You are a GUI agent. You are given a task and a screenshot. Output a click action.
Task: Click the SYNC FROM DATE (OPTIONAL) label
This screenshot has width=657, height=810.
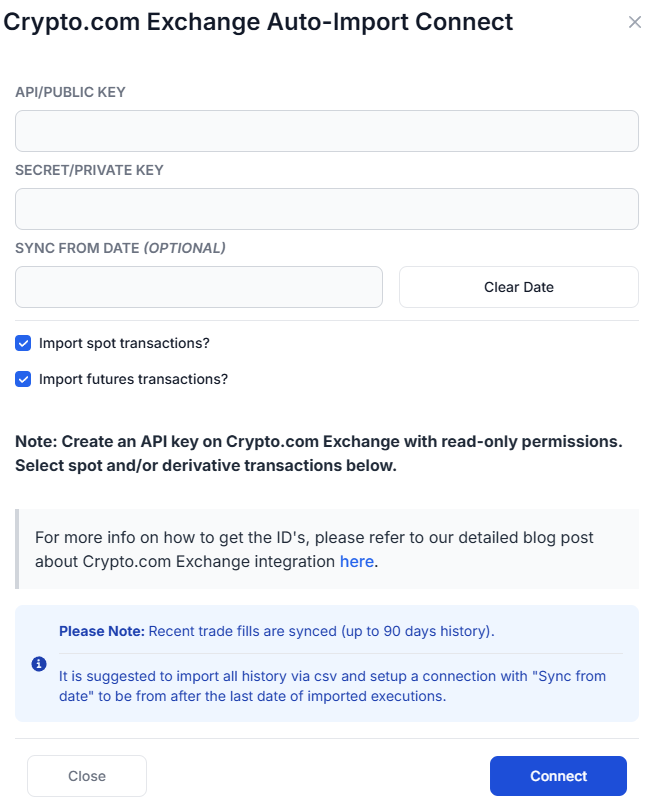click(120, 248)
